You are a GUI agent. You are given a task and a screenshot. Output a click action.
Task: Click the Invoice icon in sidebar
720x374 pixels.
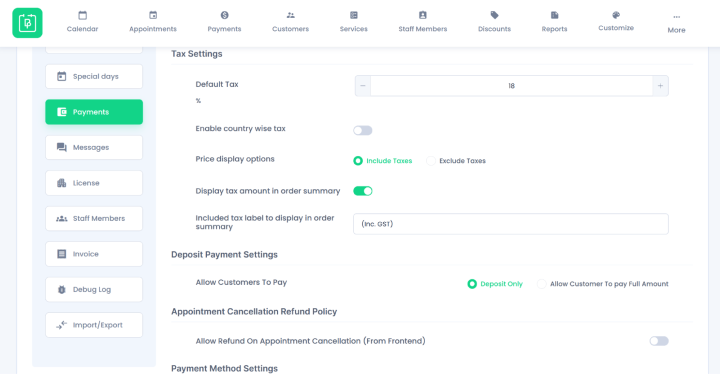[62, 254]
